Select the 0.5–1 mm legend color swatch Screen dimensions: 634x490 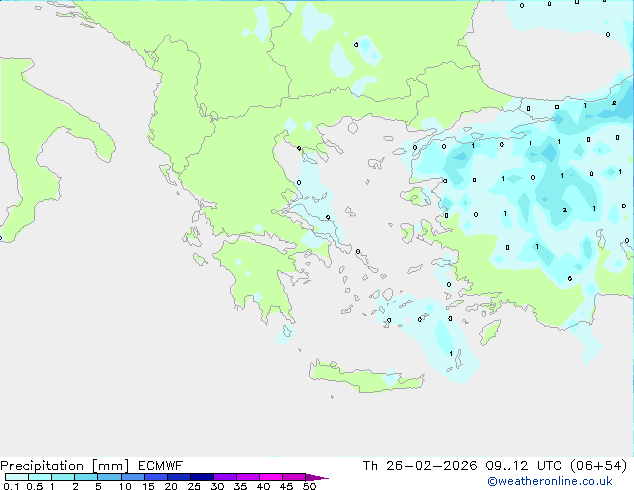(40, 477)
